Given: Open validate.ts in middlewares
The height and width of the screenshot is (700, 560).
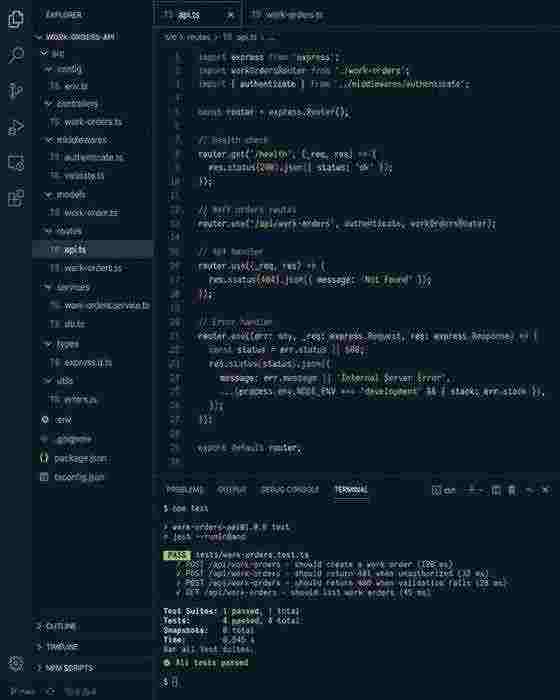Looking at the screenshot, I should pyautogui.click(x=92, y=176).
